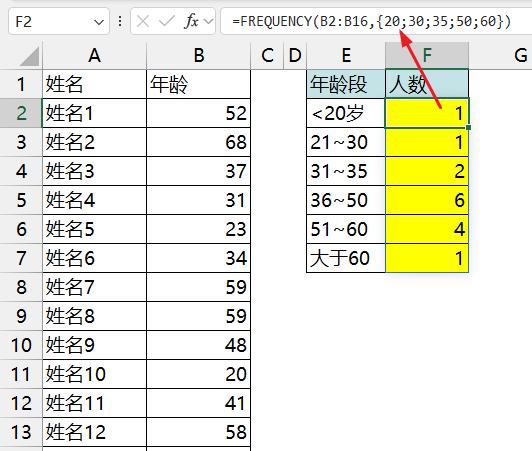The image size is (532, 451).
Task: Click cell labeled 21~30
Action: click(x=346, y=142)
